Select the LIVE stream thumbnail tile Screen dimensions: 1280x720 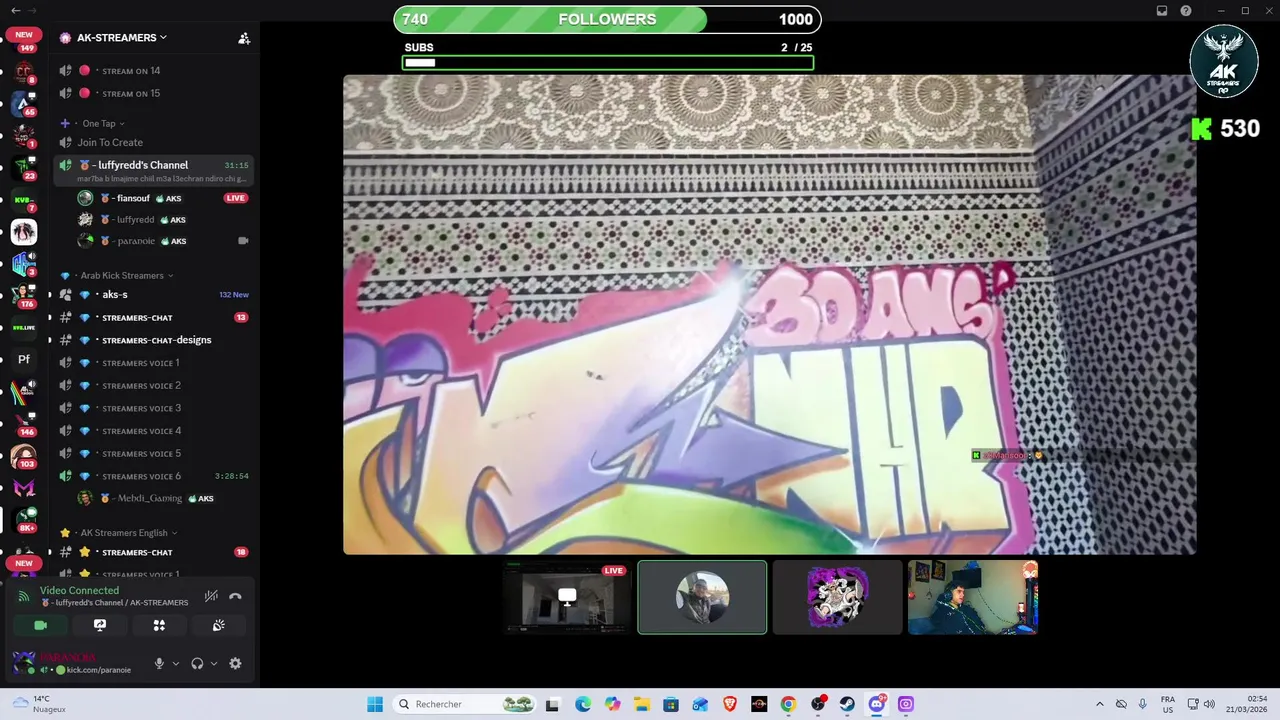pyautogui.click(x=567, y=597)
